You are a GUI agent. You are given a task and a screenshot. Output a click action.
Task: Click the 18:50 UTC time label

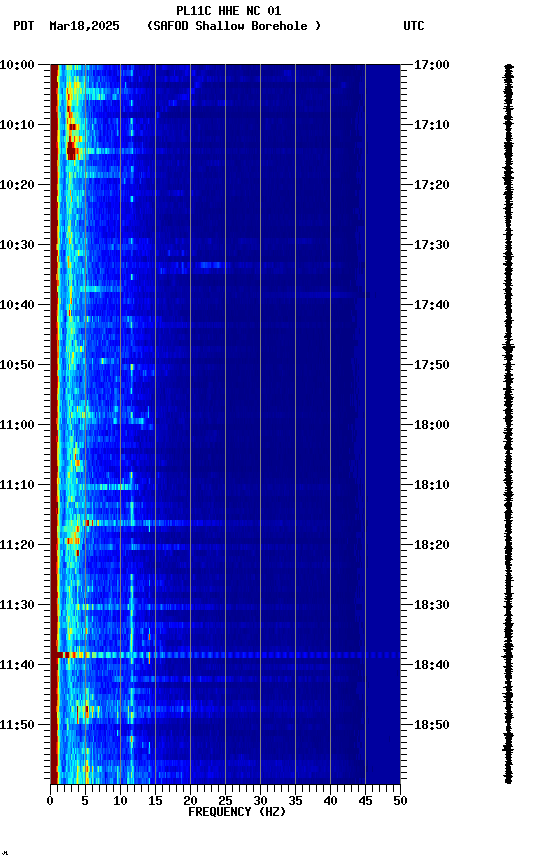432,725
